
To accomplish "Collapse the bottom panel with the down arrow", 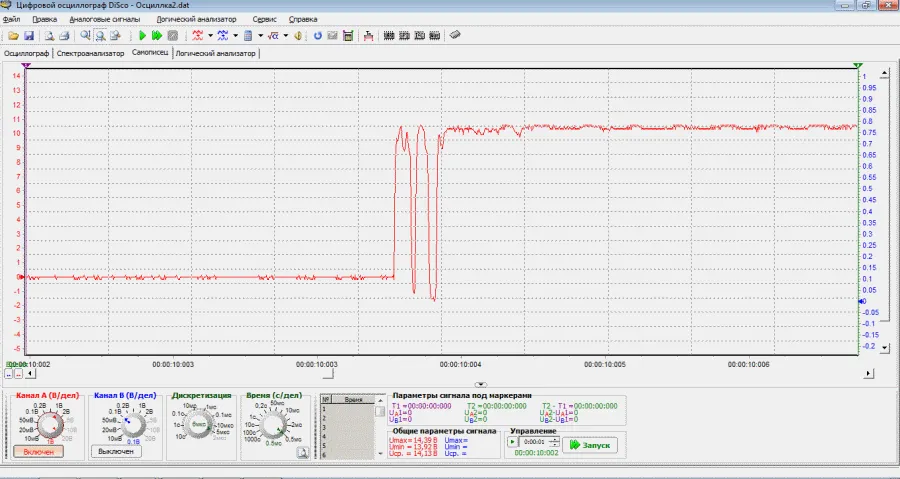I will [481, 385].
